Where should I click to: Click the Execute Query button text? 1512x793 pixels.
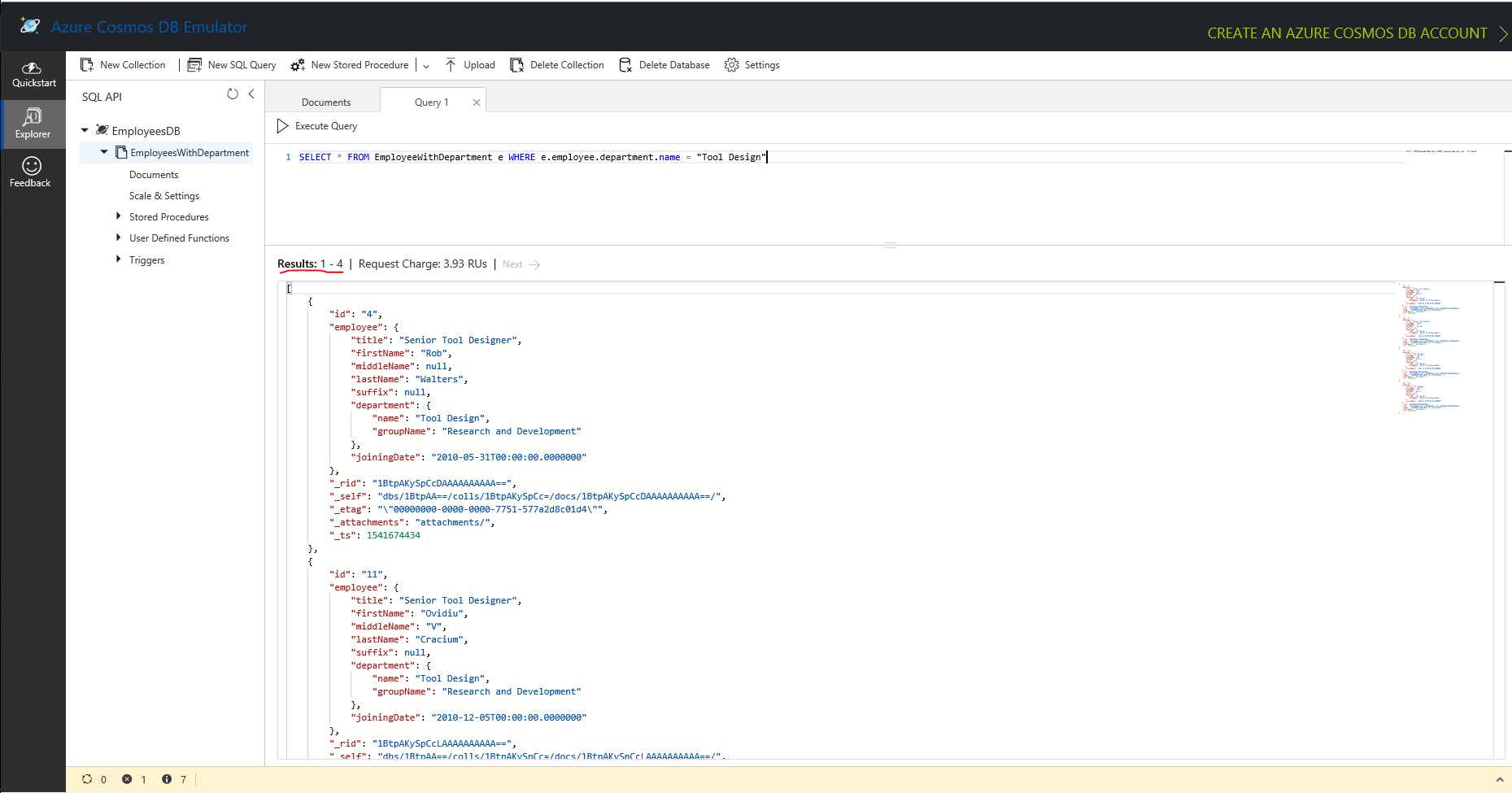point(326,126)
